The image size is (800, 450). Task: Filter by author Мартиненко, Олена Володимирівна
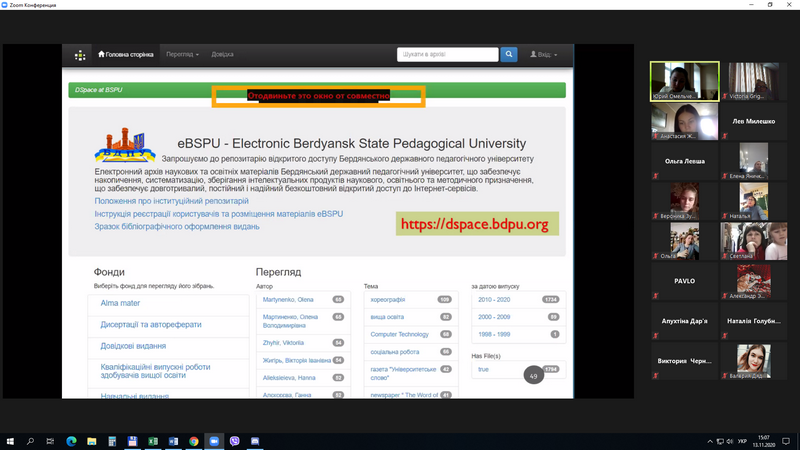click(290, 321)
